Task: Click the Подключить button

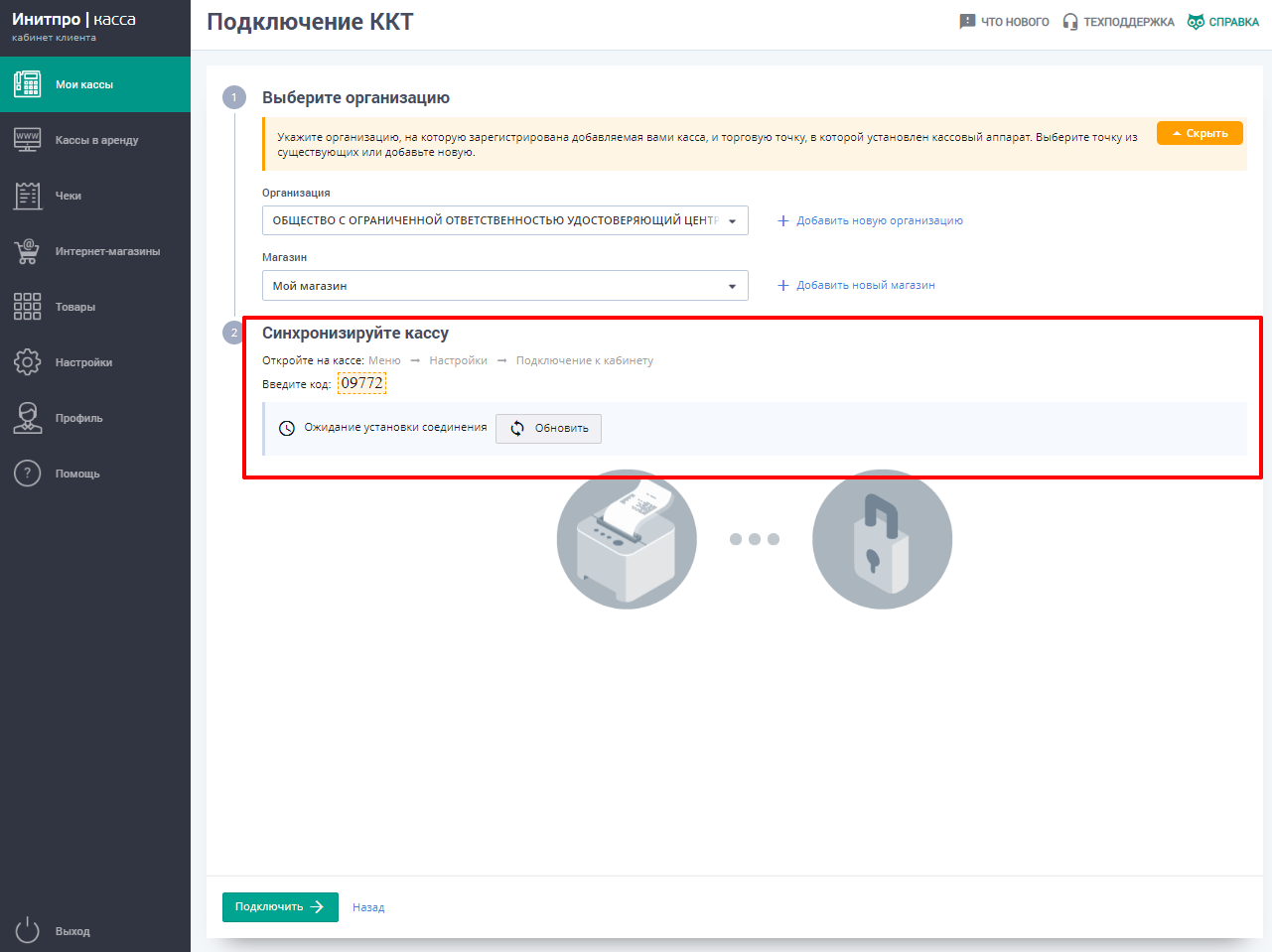Action: pyautogui.click(x=280, y=907)
